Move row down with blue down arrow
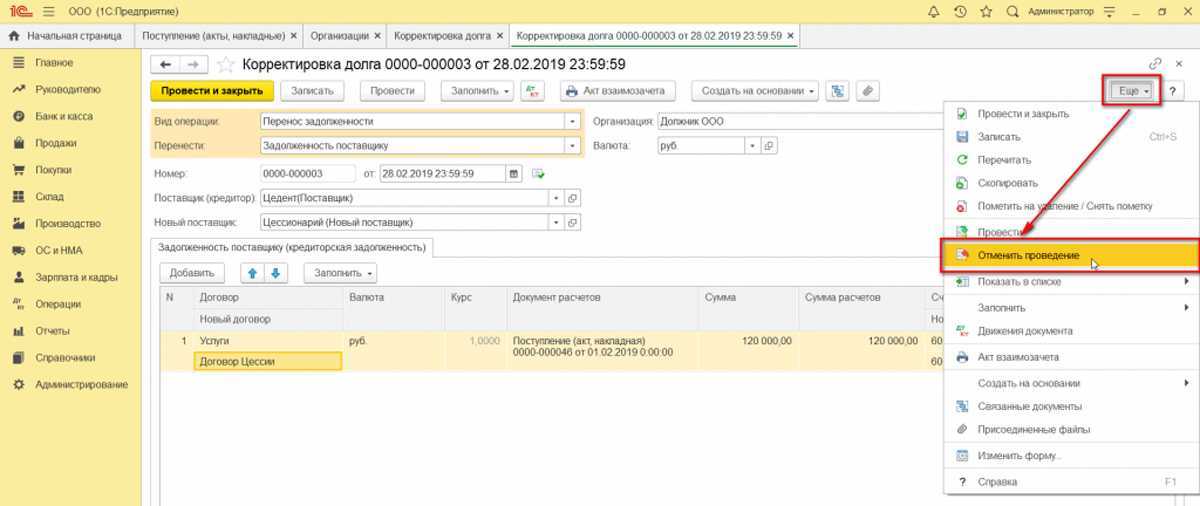This screenshot has height=506, width=1200. (276, 272)
